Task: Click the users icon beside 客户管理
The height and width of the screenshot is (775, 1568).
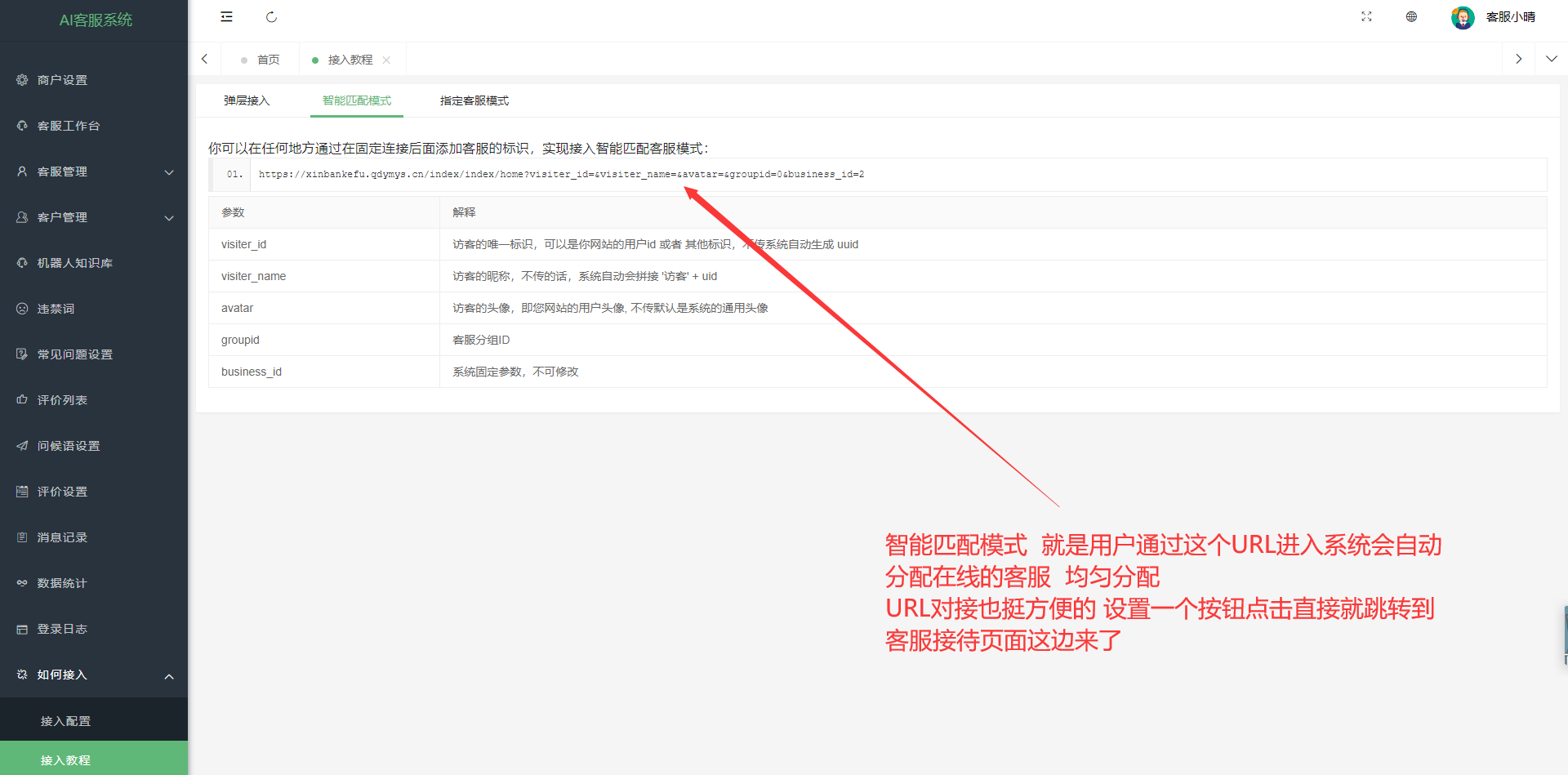Action: coord(22,217)
